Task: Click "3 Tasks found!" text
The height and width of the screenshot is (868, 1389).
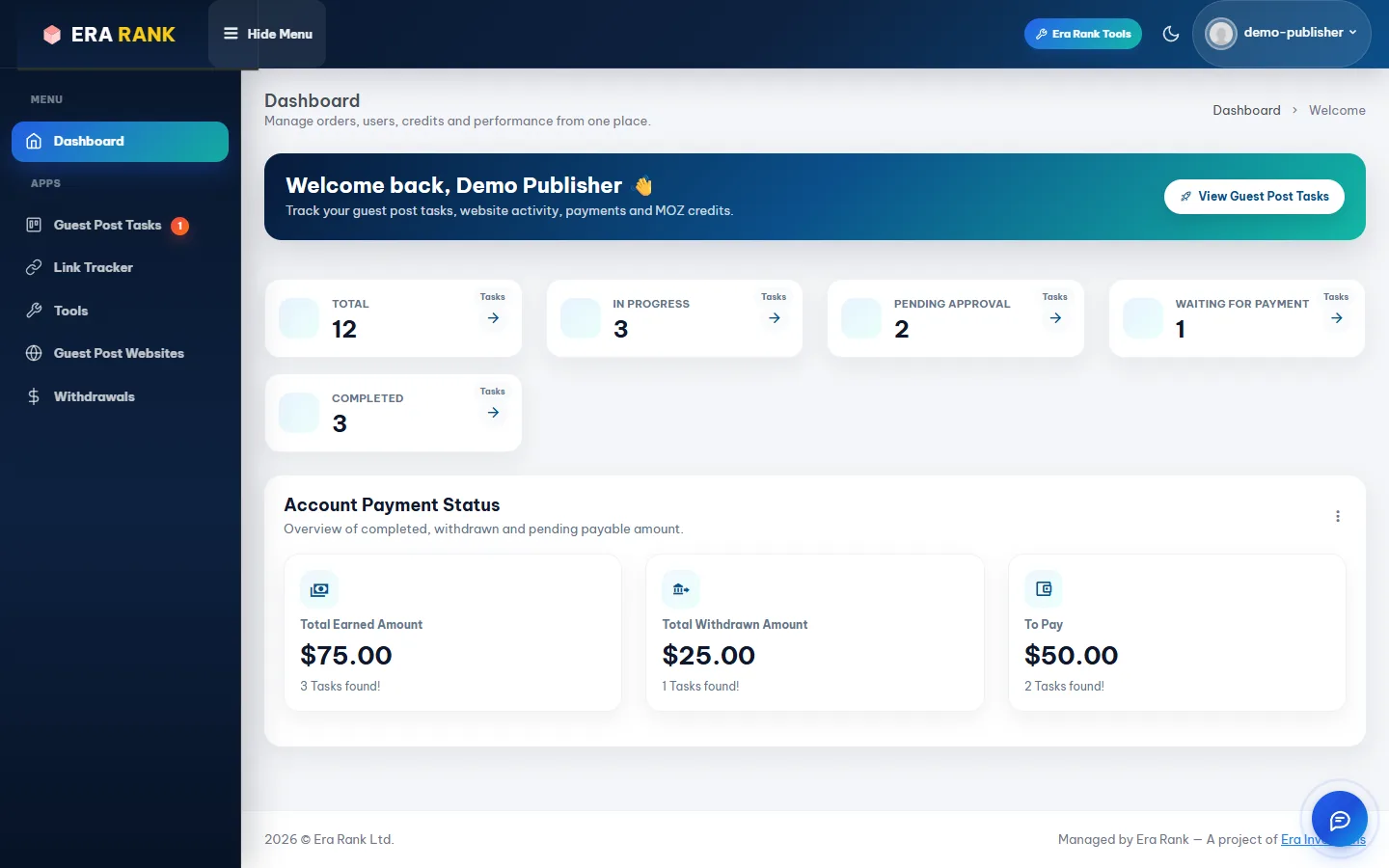Action: (x=340, y=687)
